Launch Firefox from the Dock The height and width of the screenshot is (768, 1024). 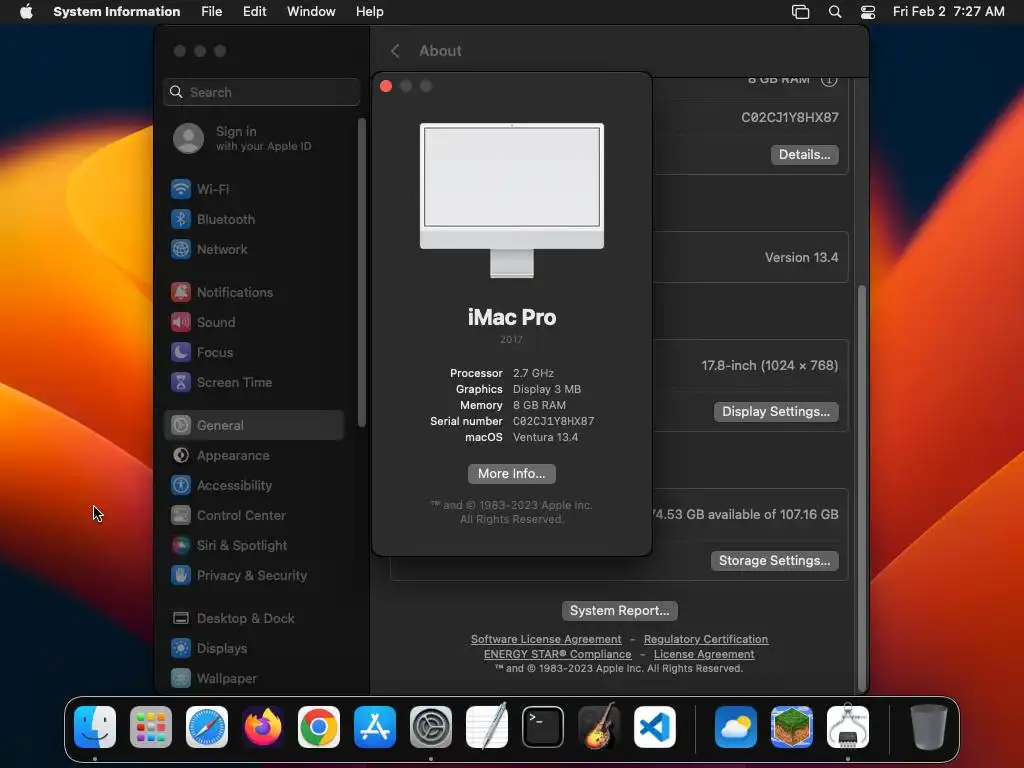click(x=263, y=727)
